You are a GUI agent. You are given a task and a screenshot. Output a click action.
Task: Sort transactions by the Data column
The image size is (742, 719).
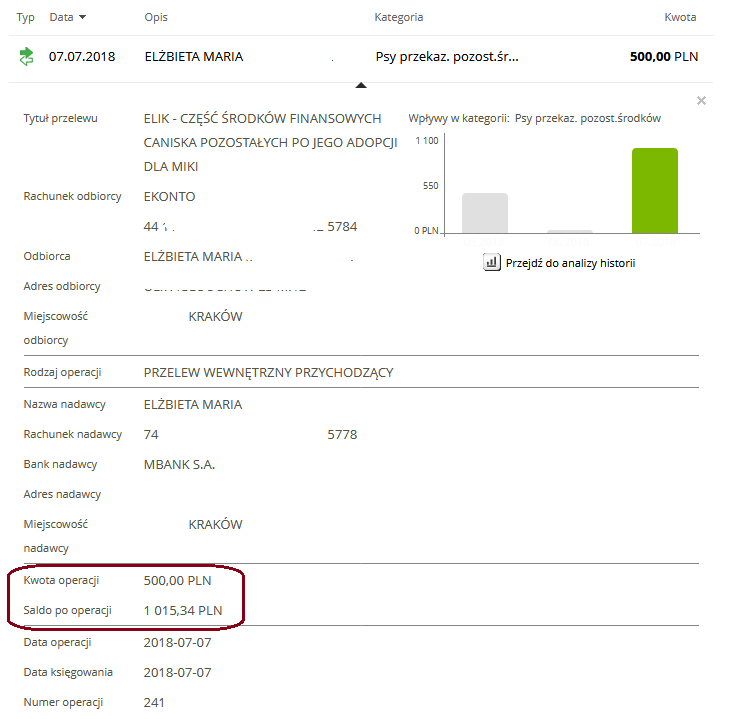(x=68, y=17)
